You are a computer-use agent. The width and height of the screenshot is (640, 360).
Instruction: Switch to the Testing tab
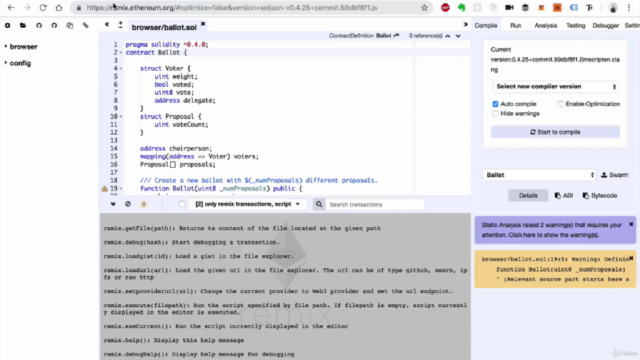coord(576,25)
